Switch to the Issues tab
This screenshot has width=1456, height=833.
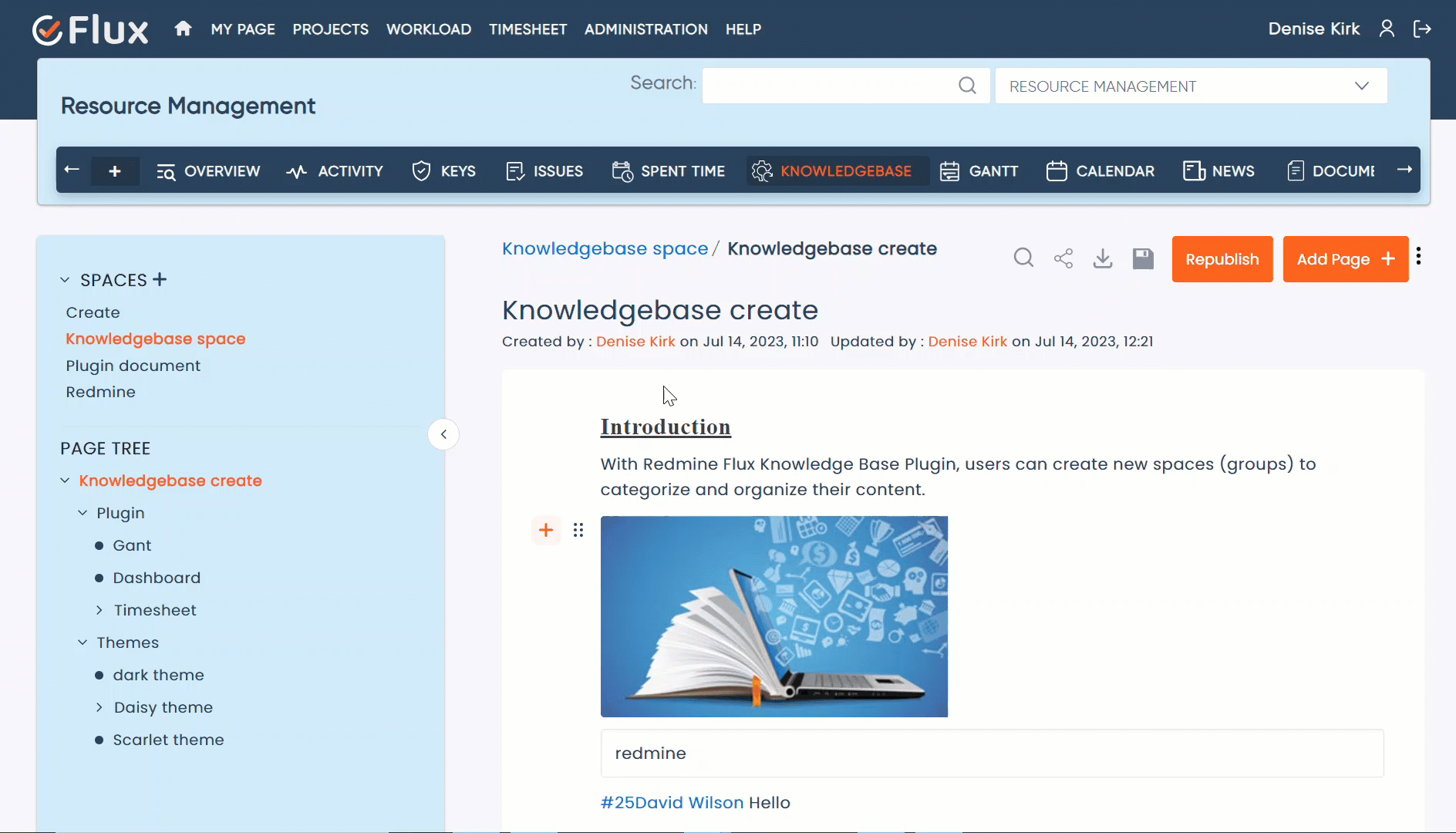(x=544, y=171)
